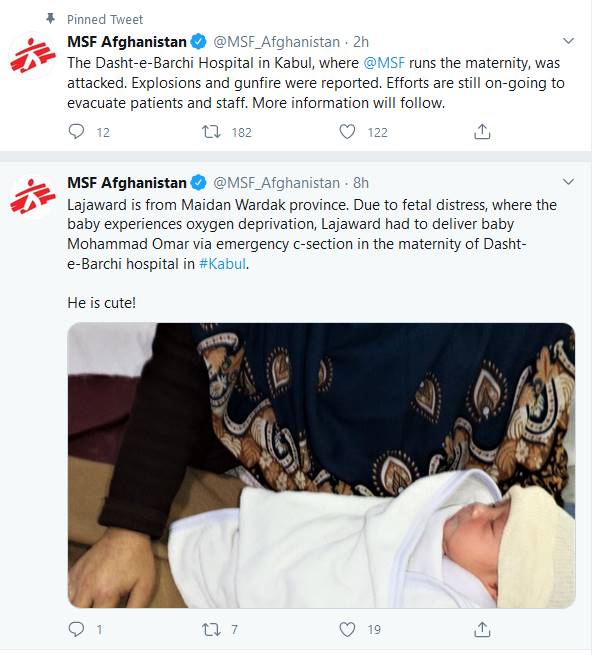Image resolution: width=594 pixels, height=655 pixels.
Task: Reply to the pinned hospital attack tweet
Action: tap(76, 132)
